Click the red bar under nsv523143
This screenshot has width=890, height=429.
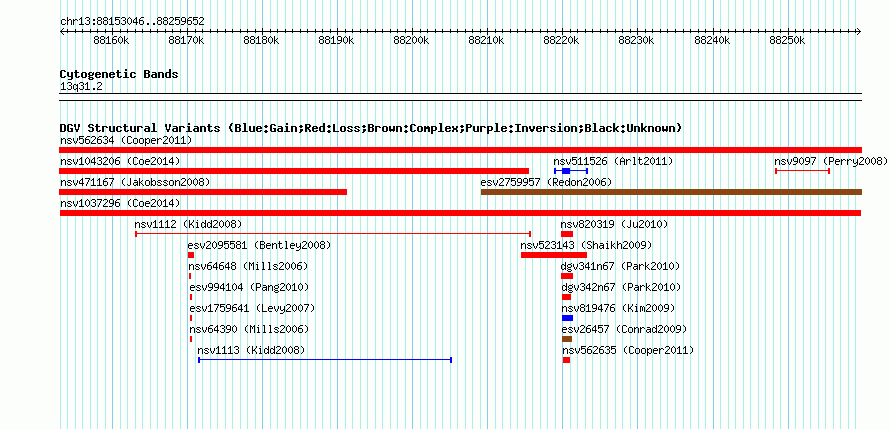[554, 255]
